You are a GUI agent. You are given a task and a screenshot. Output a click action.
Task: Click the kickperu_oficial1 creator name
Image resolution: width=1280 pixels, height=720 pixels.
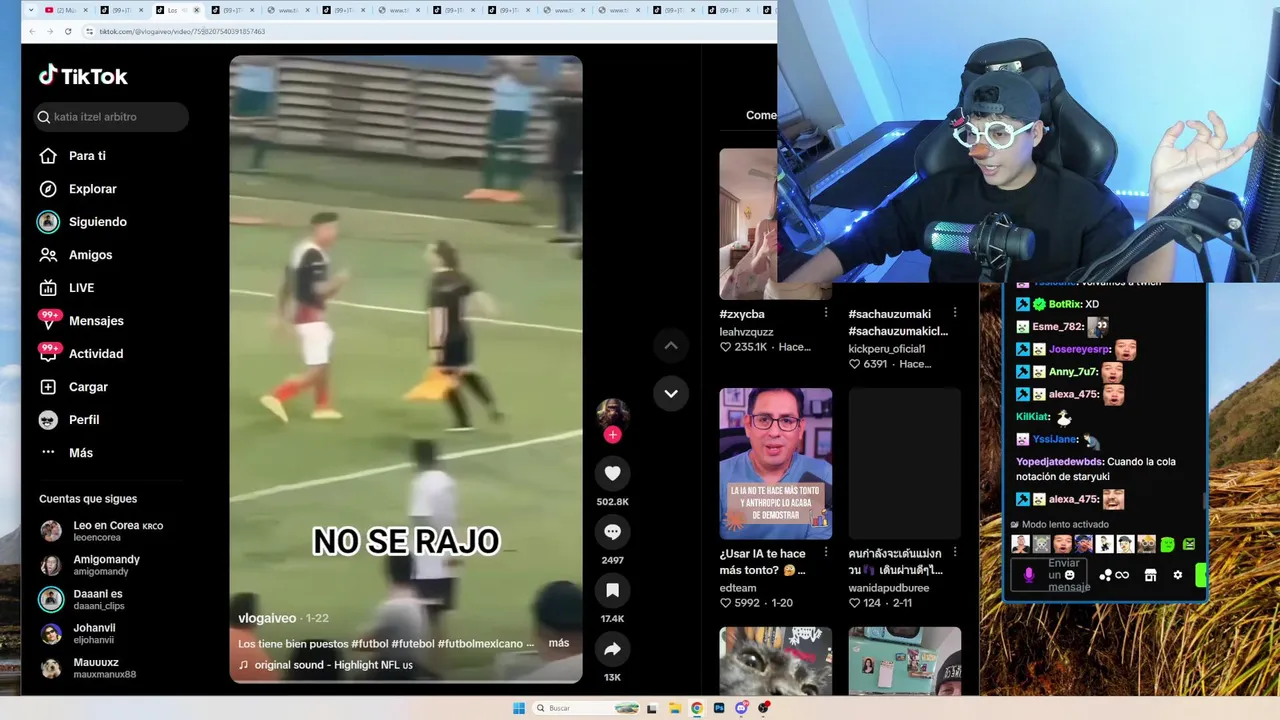click(x=887, y=349)
